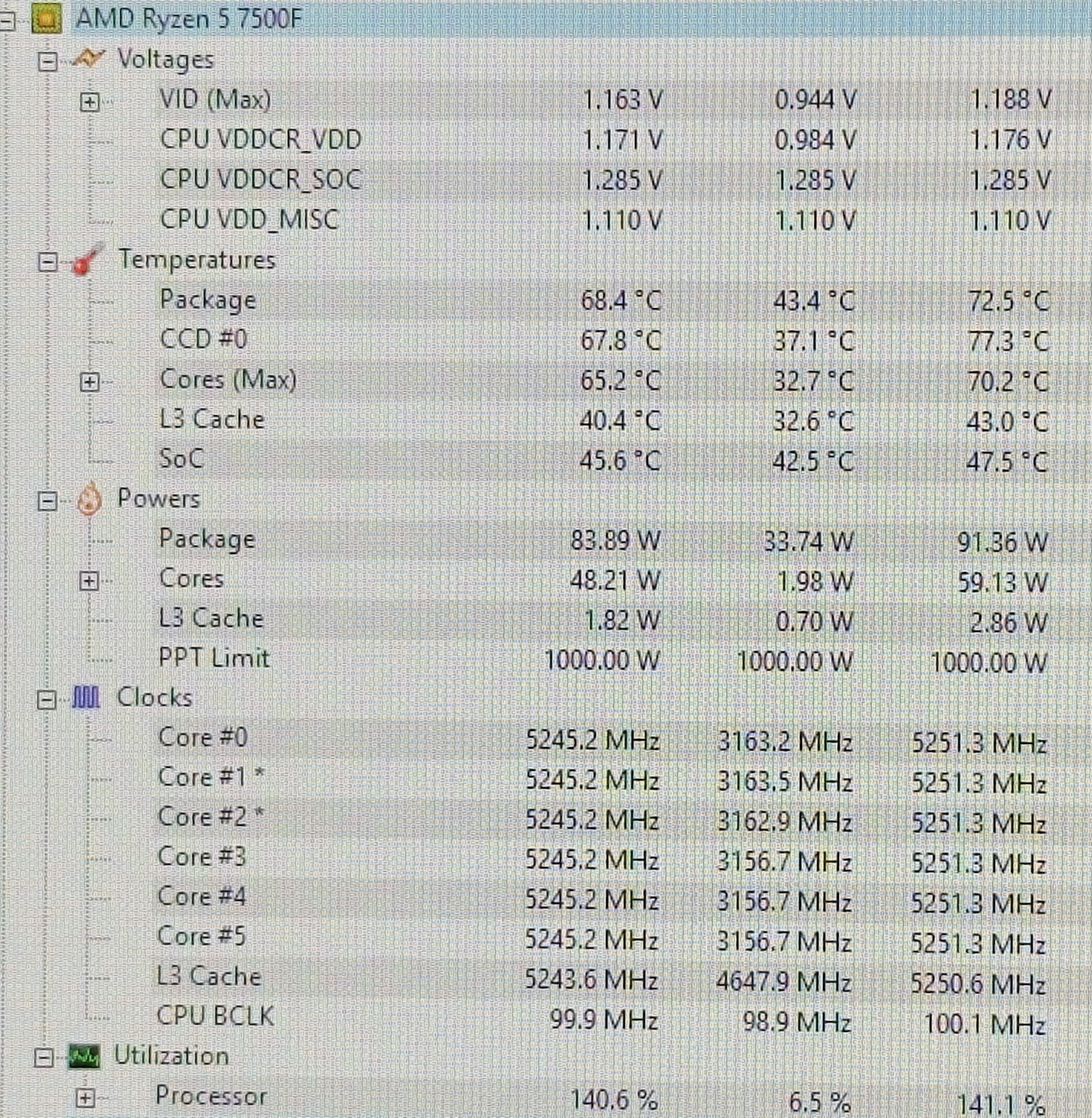
Task: Click the 0.984 V minimum value
Action: click(x=816, y=140)
